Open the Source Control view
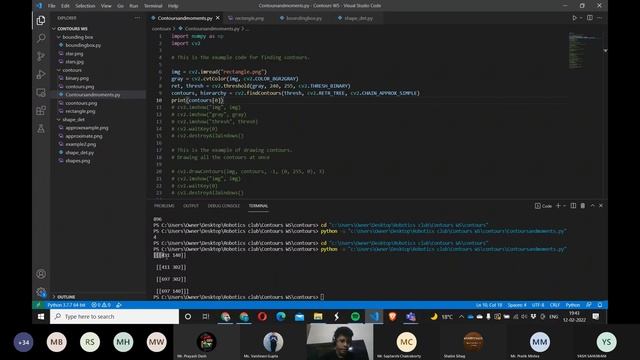This screenshot has width=640, height=360. pyautogui.click(x=41, y=56)
